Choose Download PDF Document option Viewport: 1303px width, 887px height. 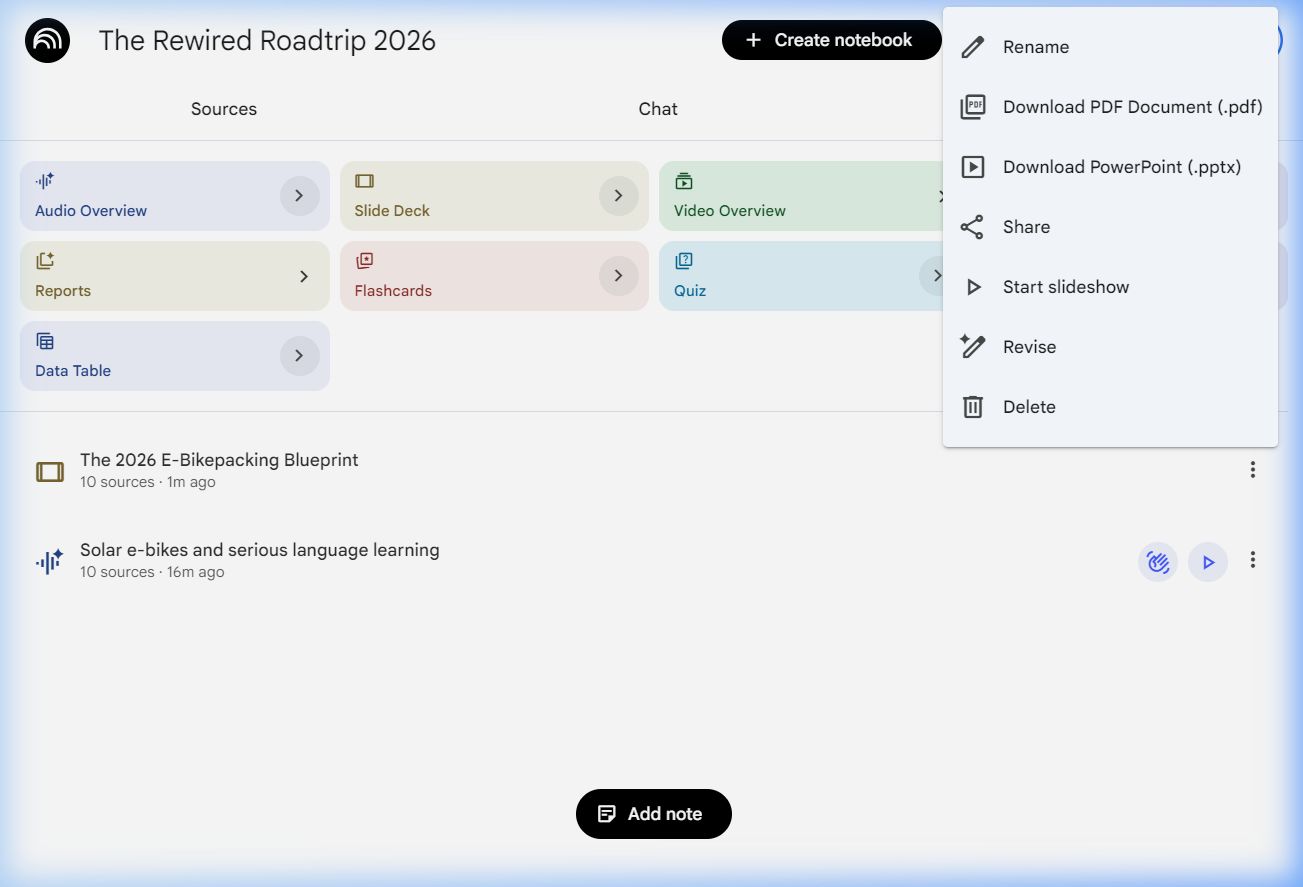point(1131,107)
